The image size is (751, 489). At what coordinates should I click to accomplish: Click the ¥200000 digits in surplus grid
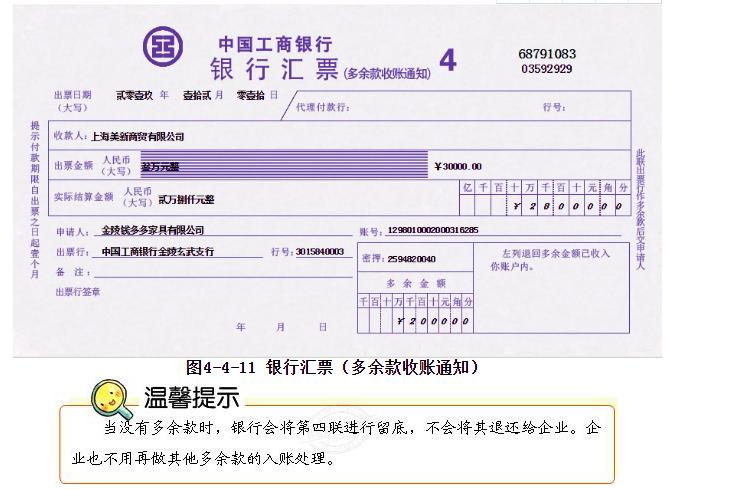coord(433,321)
